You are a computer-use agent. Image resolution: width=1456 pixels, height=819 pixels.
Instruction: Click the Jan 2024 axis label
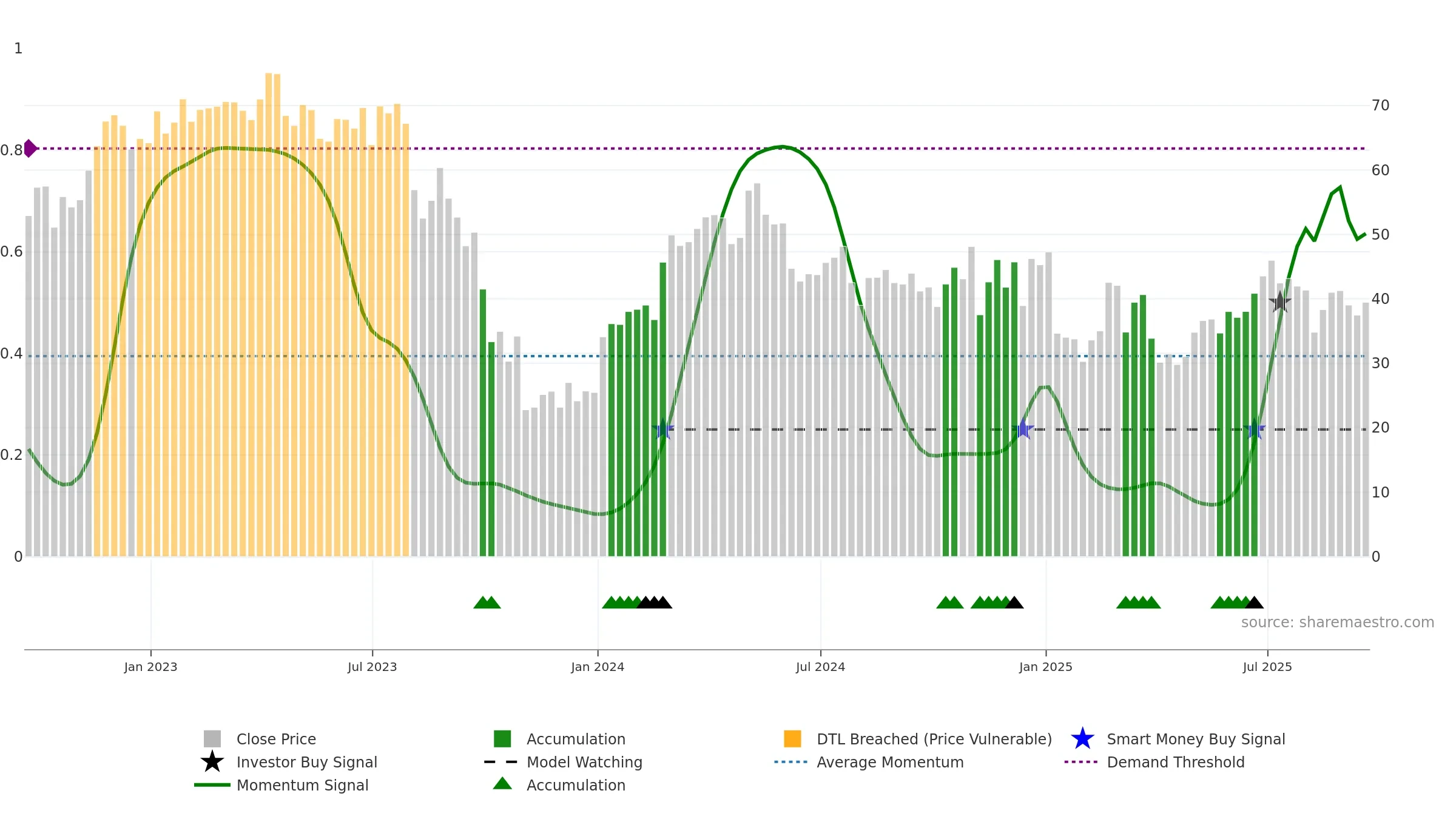click(x=598, y=667)
